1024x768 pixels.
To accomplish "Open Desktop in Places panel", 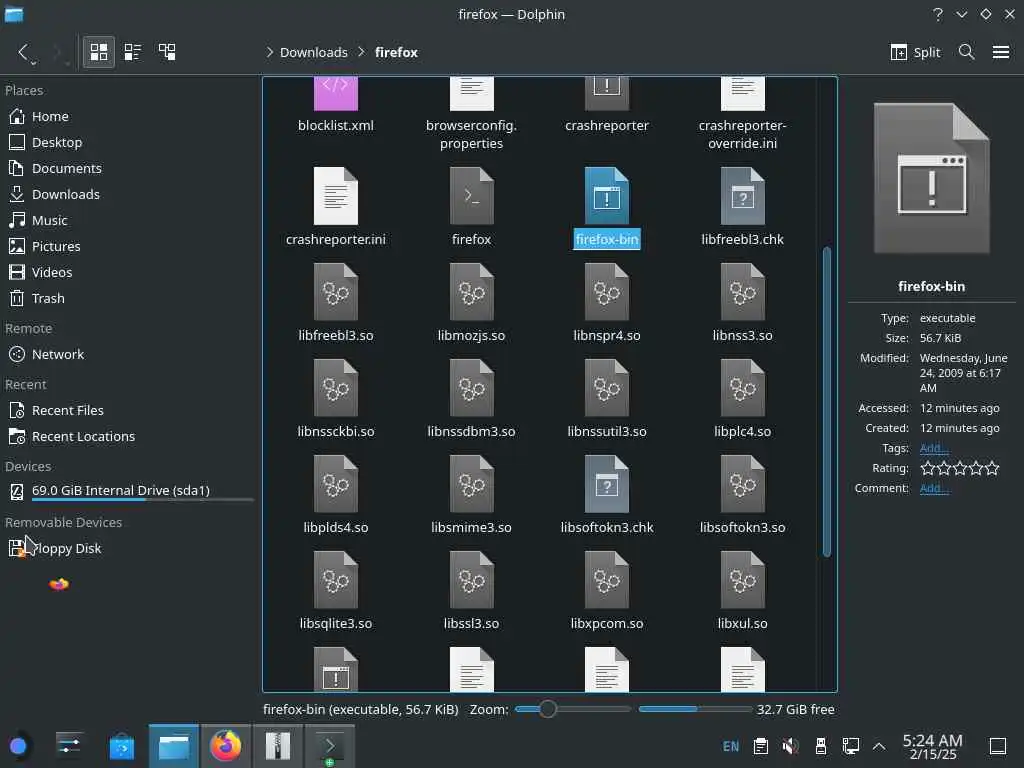I will coord(129,142).
